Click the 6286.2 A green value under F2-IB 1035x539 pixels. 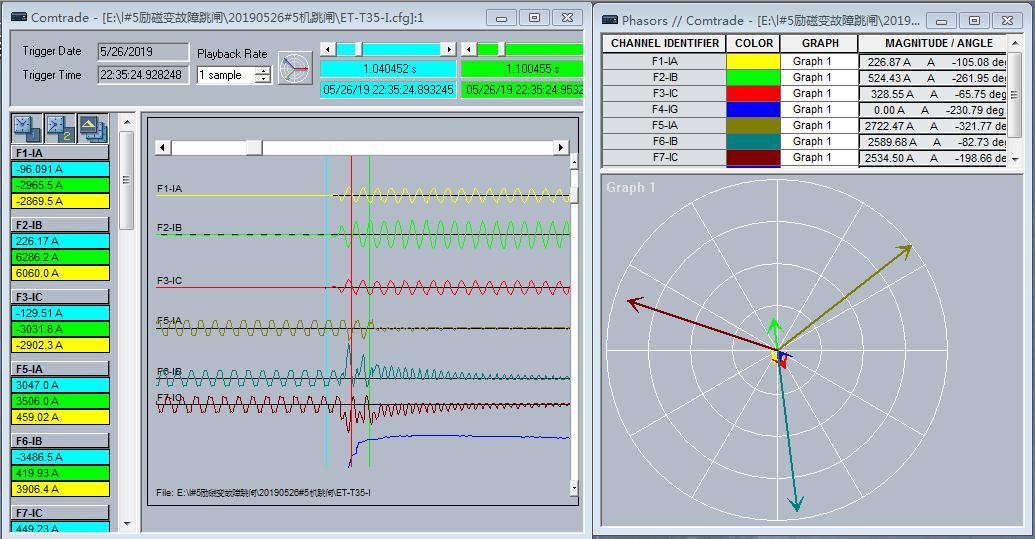pyautogui.click(x=60, y=257)
